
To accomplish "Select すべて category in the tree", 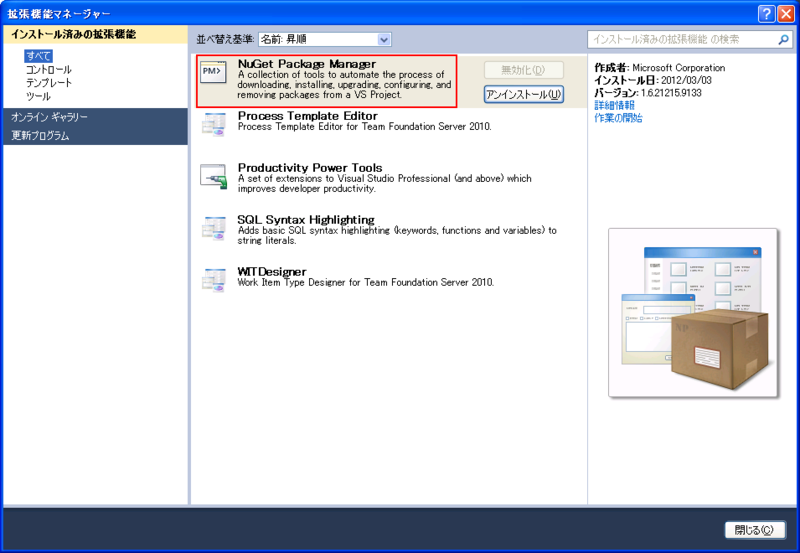I will pos(38,56).
